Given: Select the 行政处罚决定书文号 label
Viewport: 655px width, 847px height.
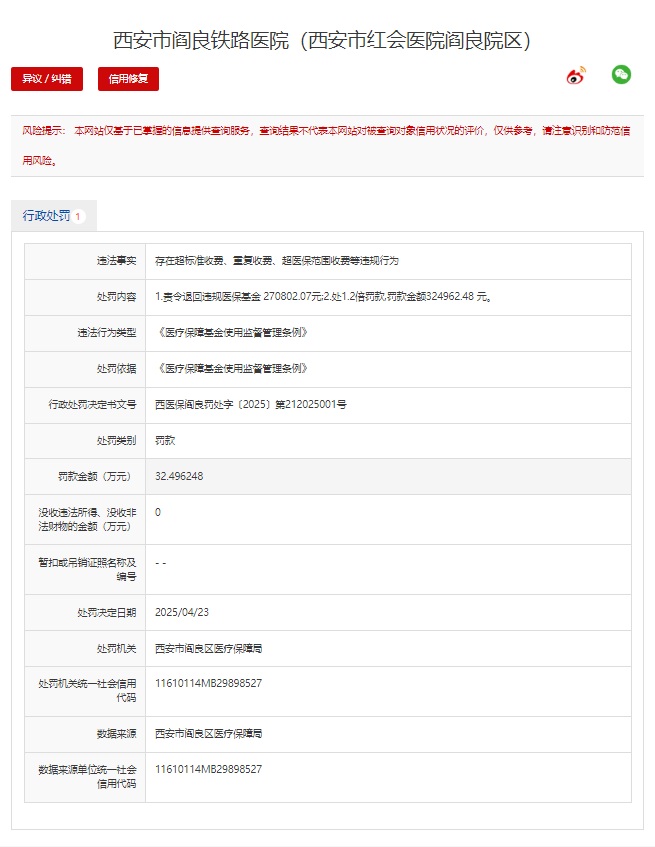Looking at the screenshot, I should tap(92, 405).
